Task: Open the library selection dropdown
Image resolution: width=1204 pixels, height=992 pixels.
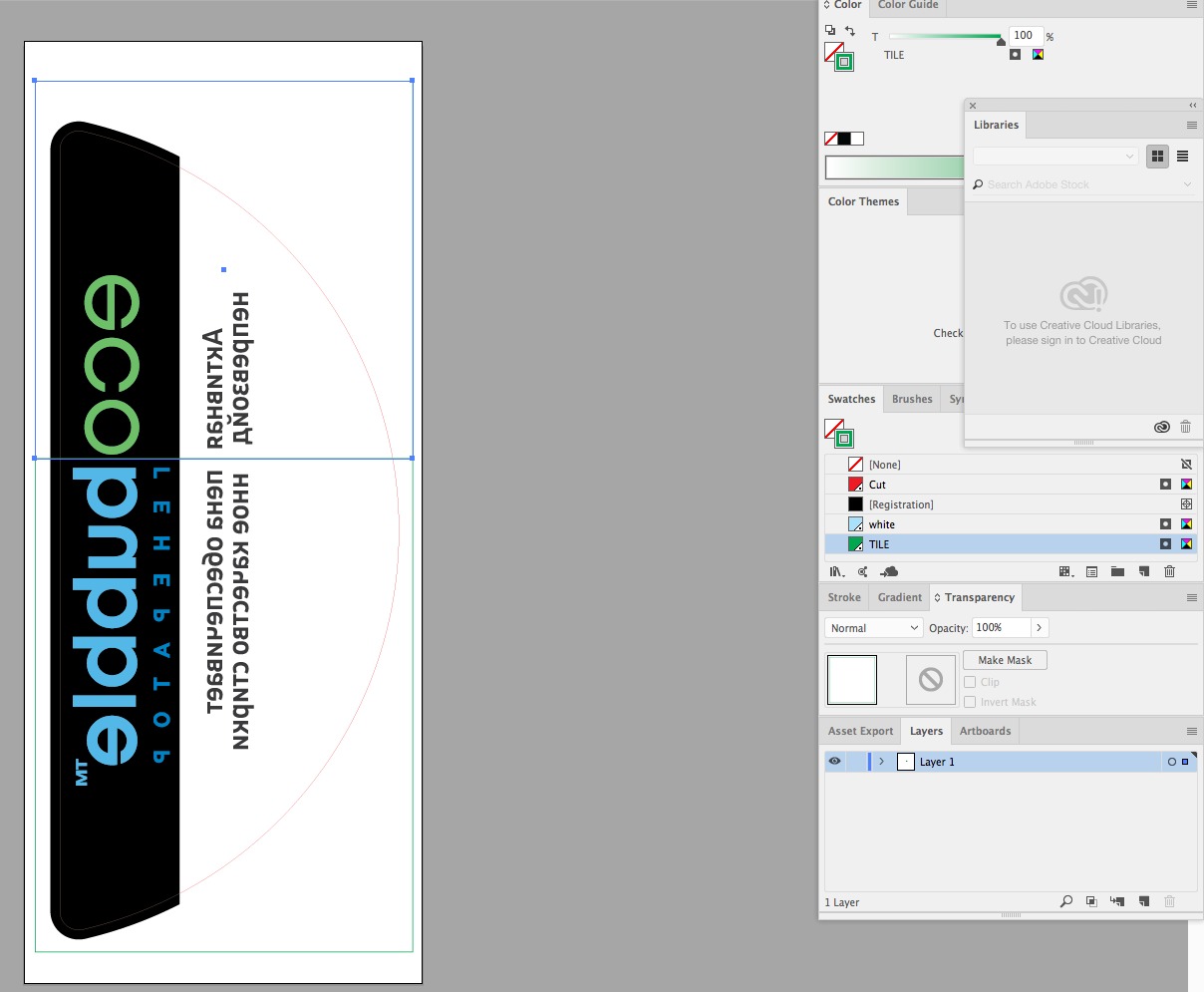Action: tap(1055, 157)
